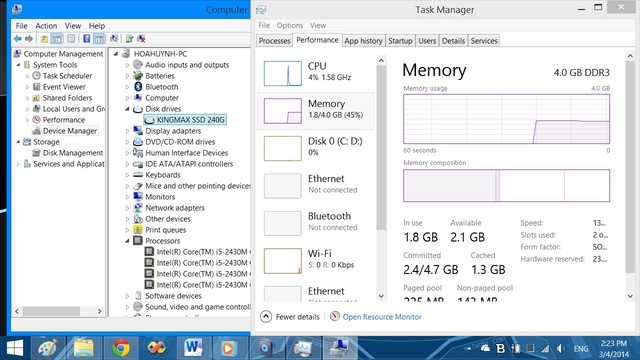Switch to the Processes tab

tap(274, 41)
